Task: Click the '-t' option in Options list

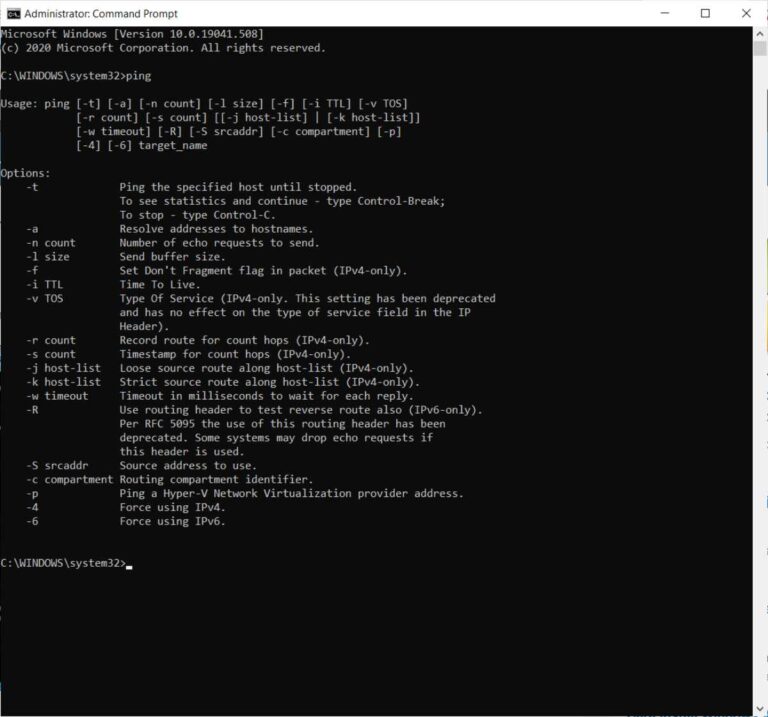Action: click(32, 186)
